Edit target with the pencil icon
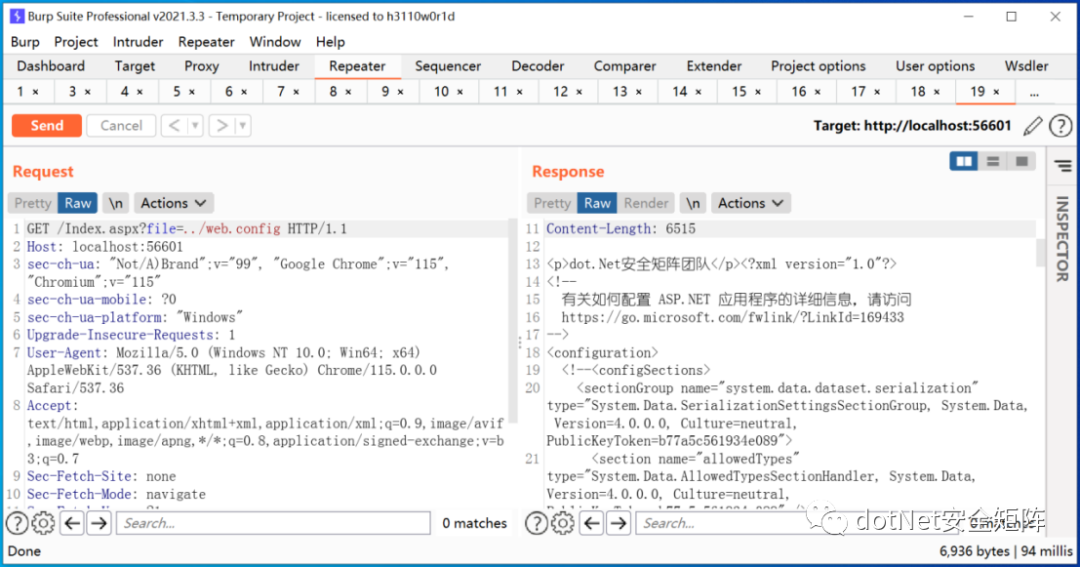The width and height of the screenshot is (1080, 567). click(x=1032, y=125)
